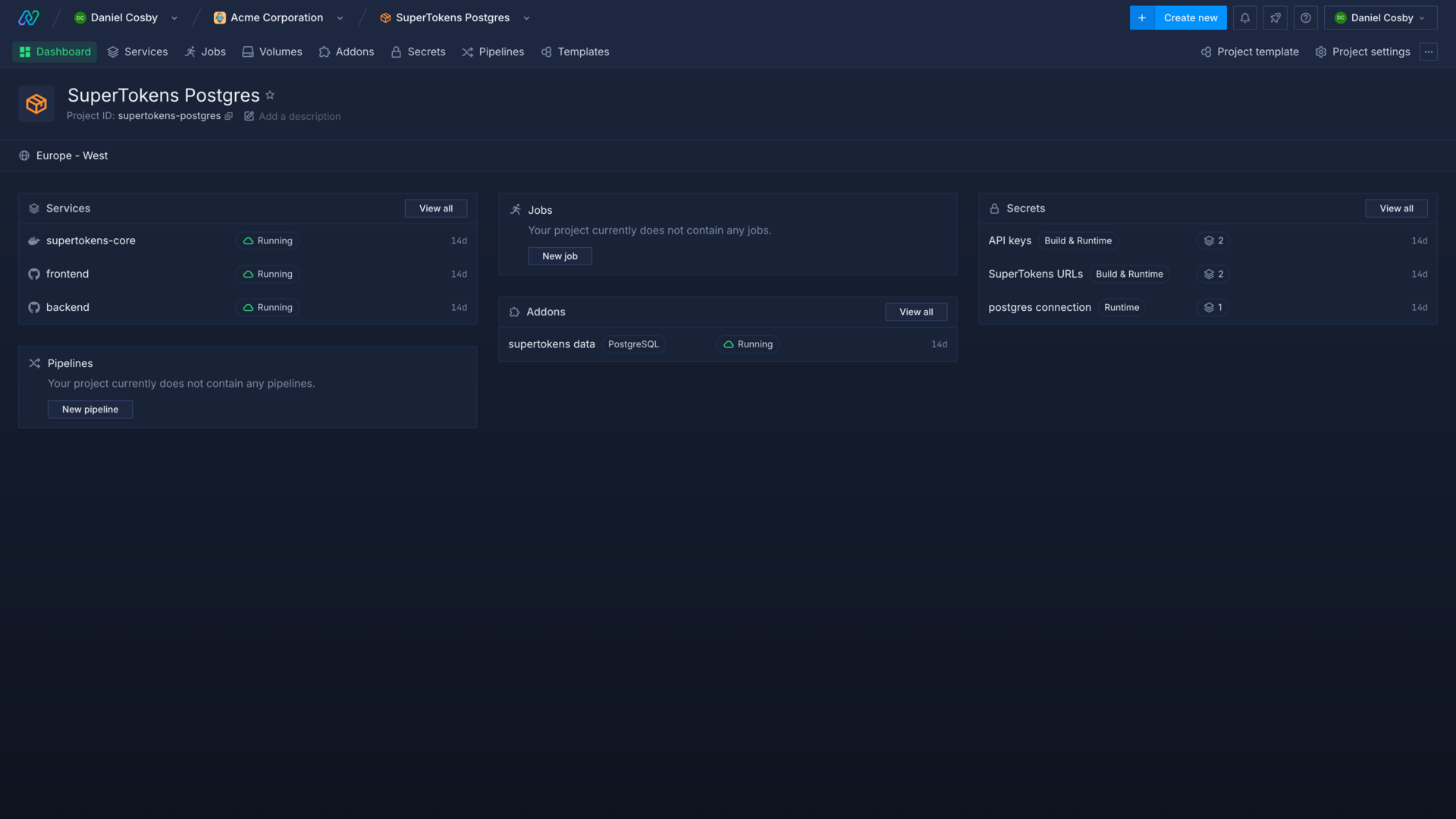1456x819 pixels.
Task: Click the PostgreSQL tag on addon
Action: point(633,344)
